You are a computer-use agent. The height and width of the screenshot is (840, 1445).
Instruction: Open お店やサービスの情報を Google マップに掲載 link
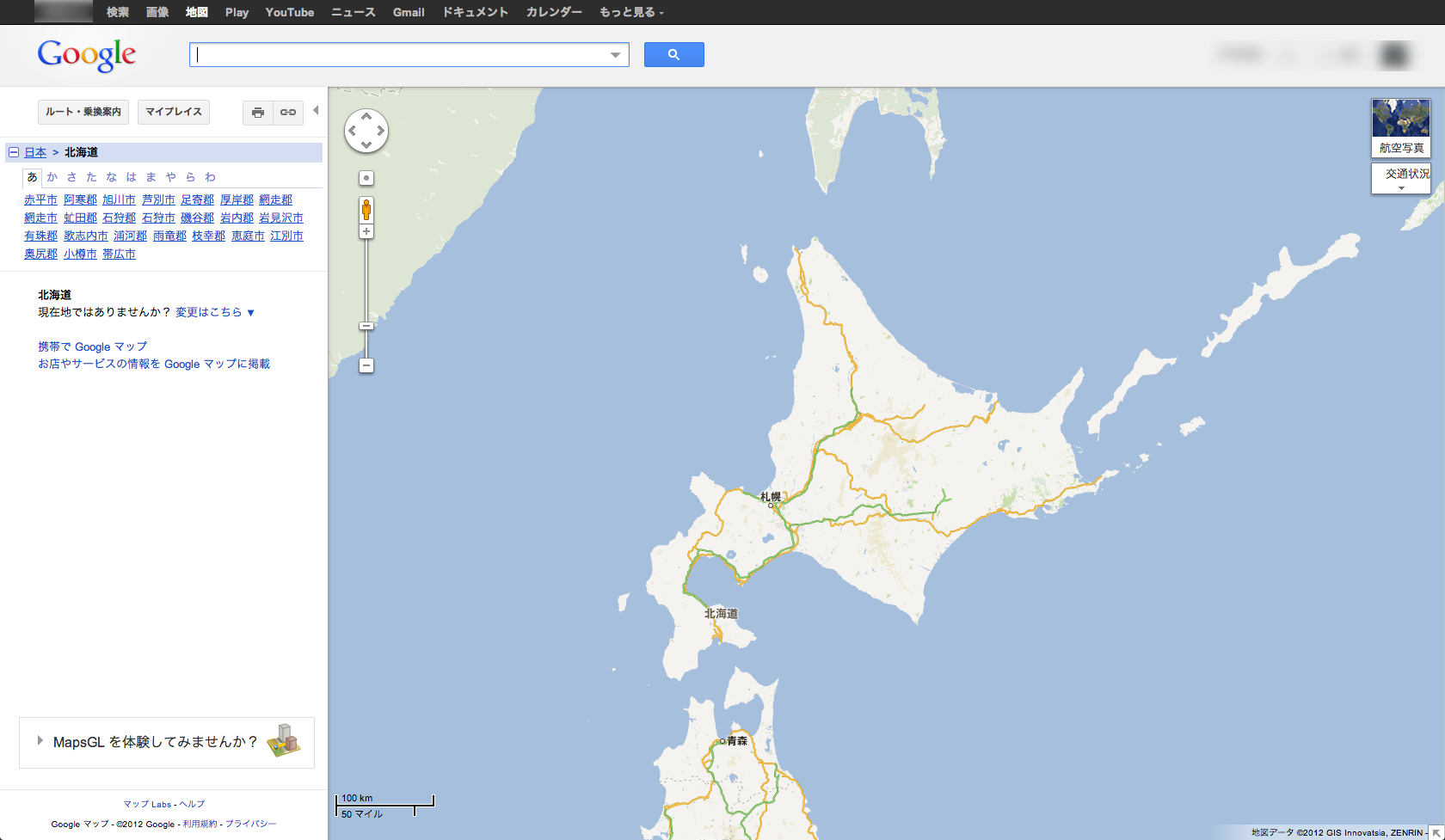(x=154, y=364)
